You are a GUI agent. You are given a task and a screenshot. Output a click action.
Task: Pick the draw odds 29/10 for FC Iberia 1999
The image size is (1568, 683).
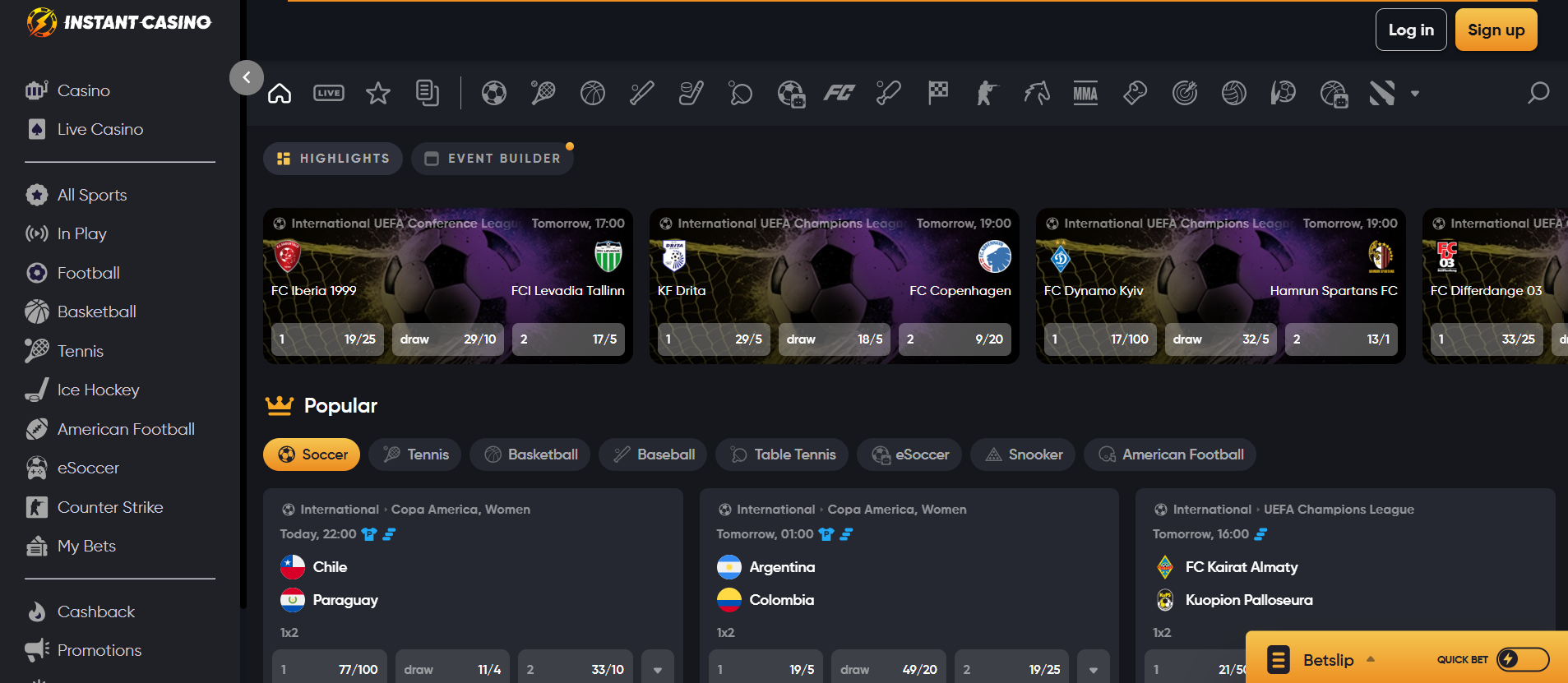[448, 339]
